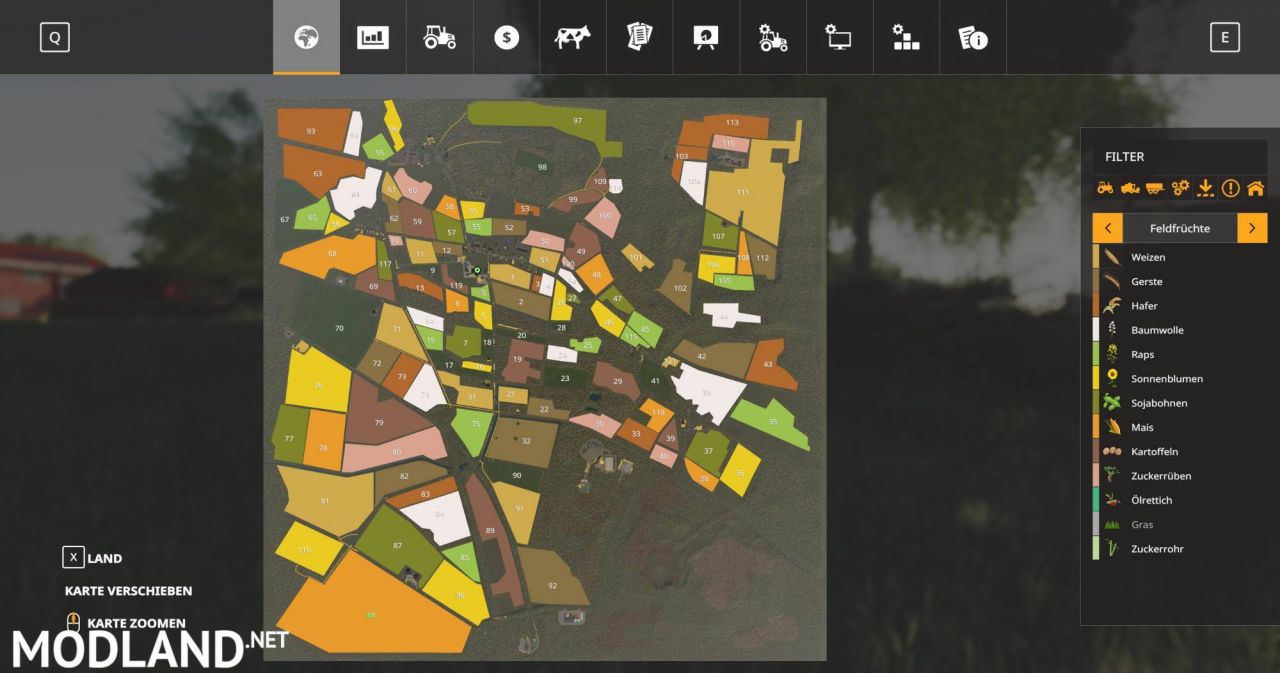The height and width of the screenshot is (673, 1280).
Task: Select field 70 on the map
Action: pos(339,328)
